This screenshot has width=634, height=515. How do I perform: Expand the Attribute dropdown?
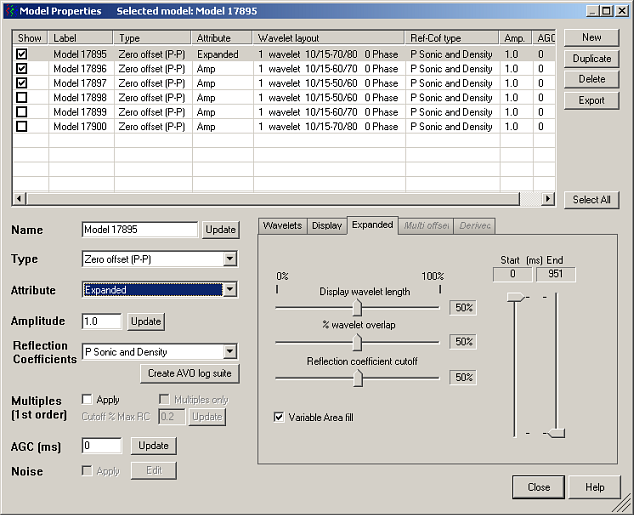pyautogui.click(x=230, y=290)
